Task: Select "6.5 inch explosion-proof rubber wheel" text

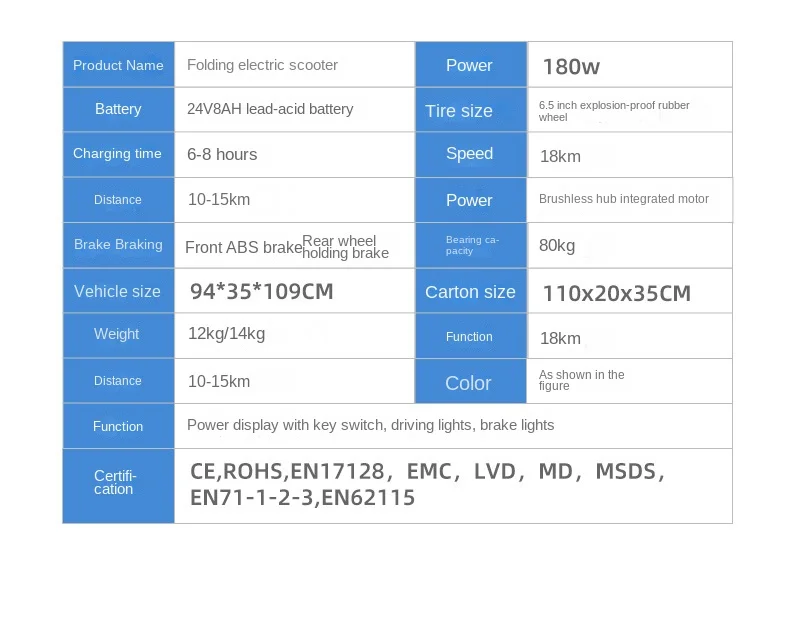Action: tap(614, 111)
